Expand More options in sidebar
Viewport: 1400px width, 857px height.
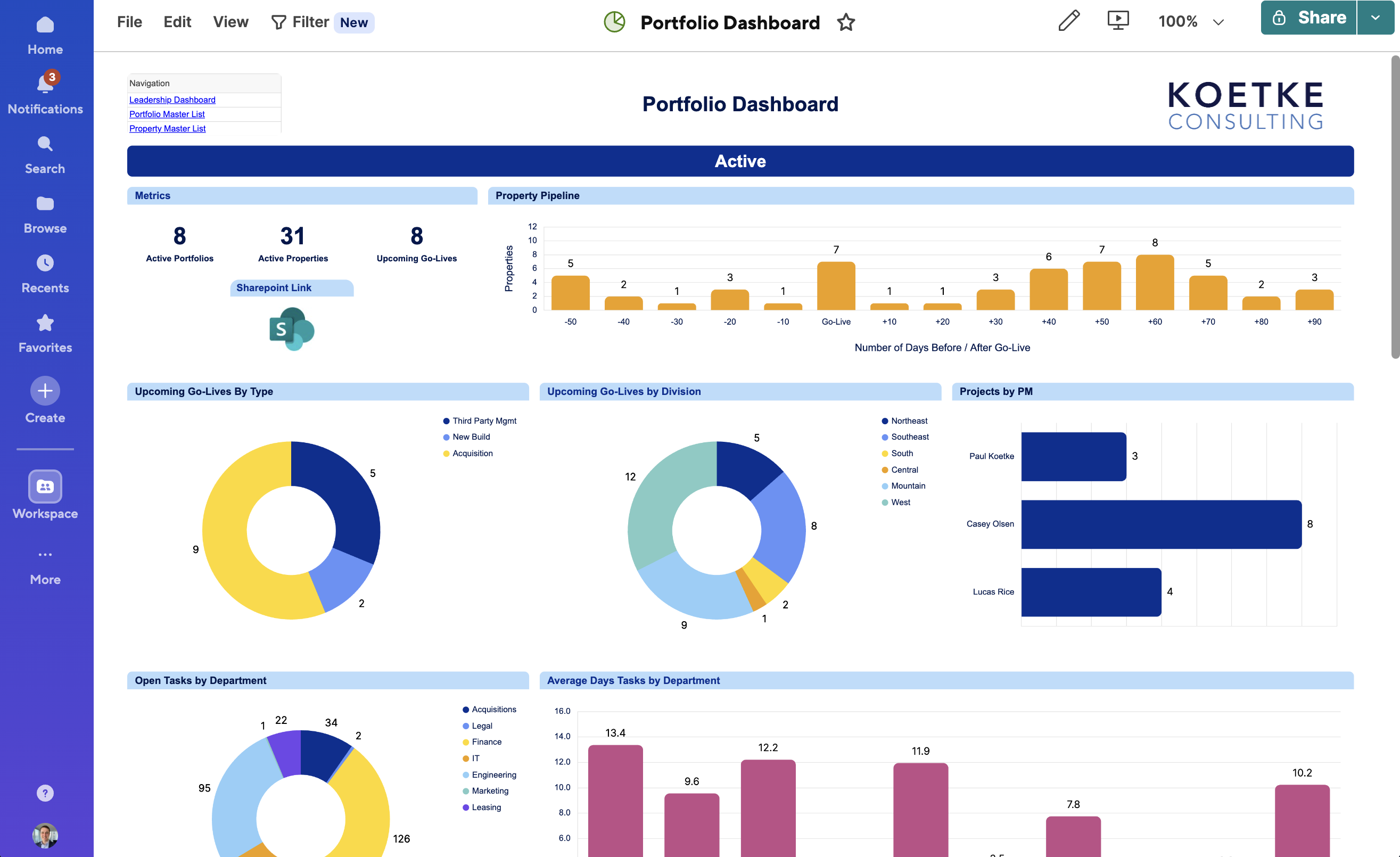(45, 555)
